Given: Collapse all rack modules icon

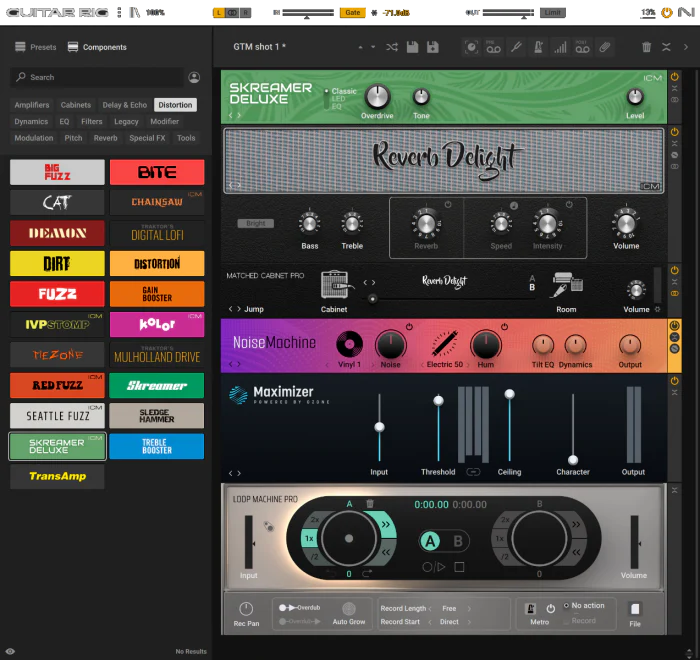Looking at the screenshot, I should pos(666,47).
